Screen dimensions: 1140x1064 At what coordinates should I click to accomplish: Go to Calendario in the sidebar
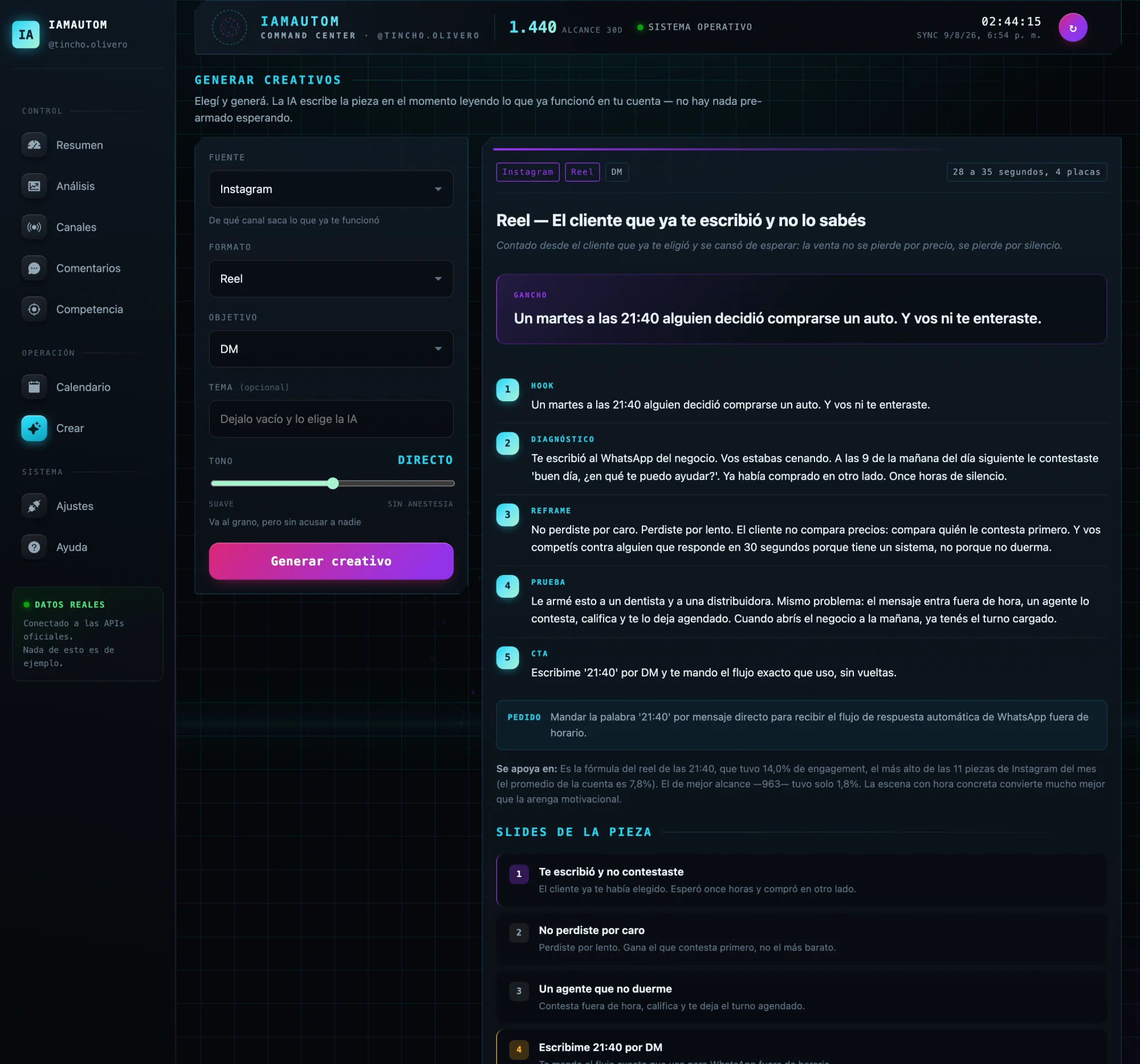[83, 387]
